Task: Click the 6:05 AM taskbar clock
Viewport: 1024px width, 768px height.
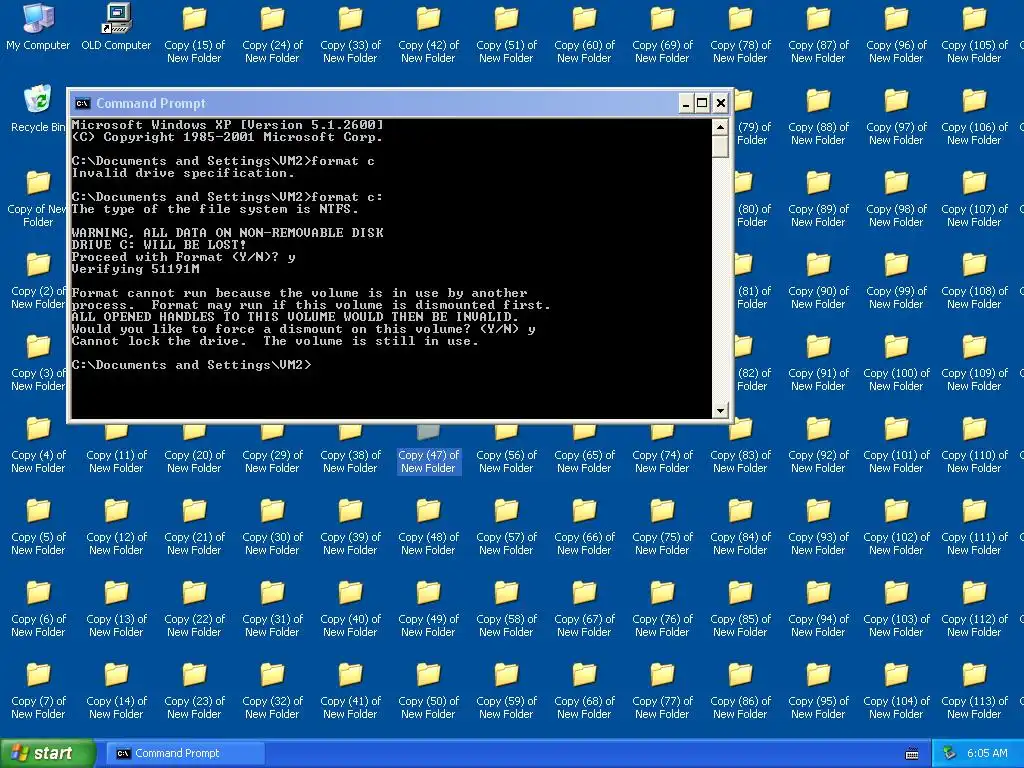Action: pos(987,753)
